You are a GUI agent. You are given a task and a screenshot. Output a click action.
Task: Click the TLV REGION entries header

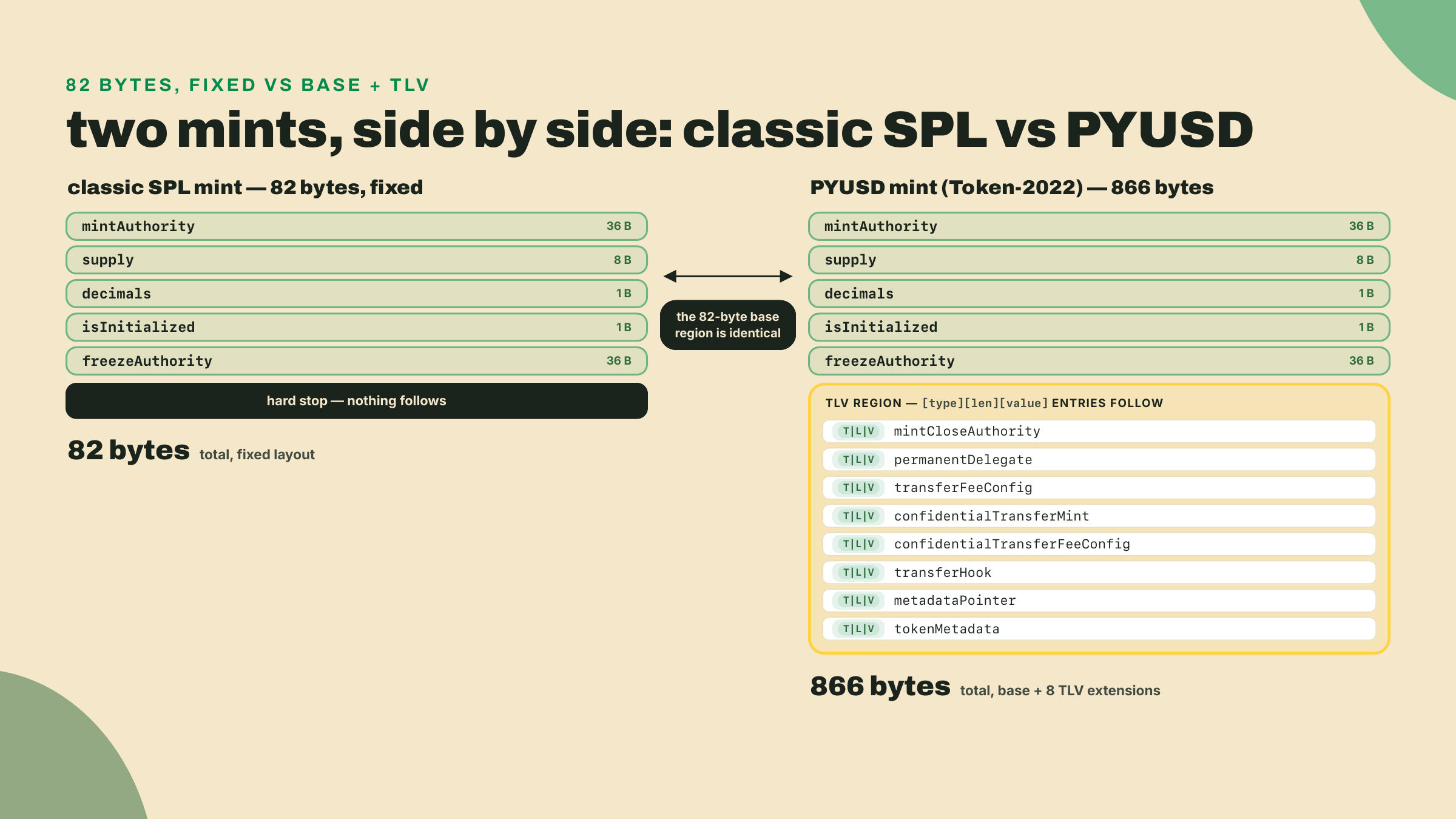point(994,403)
